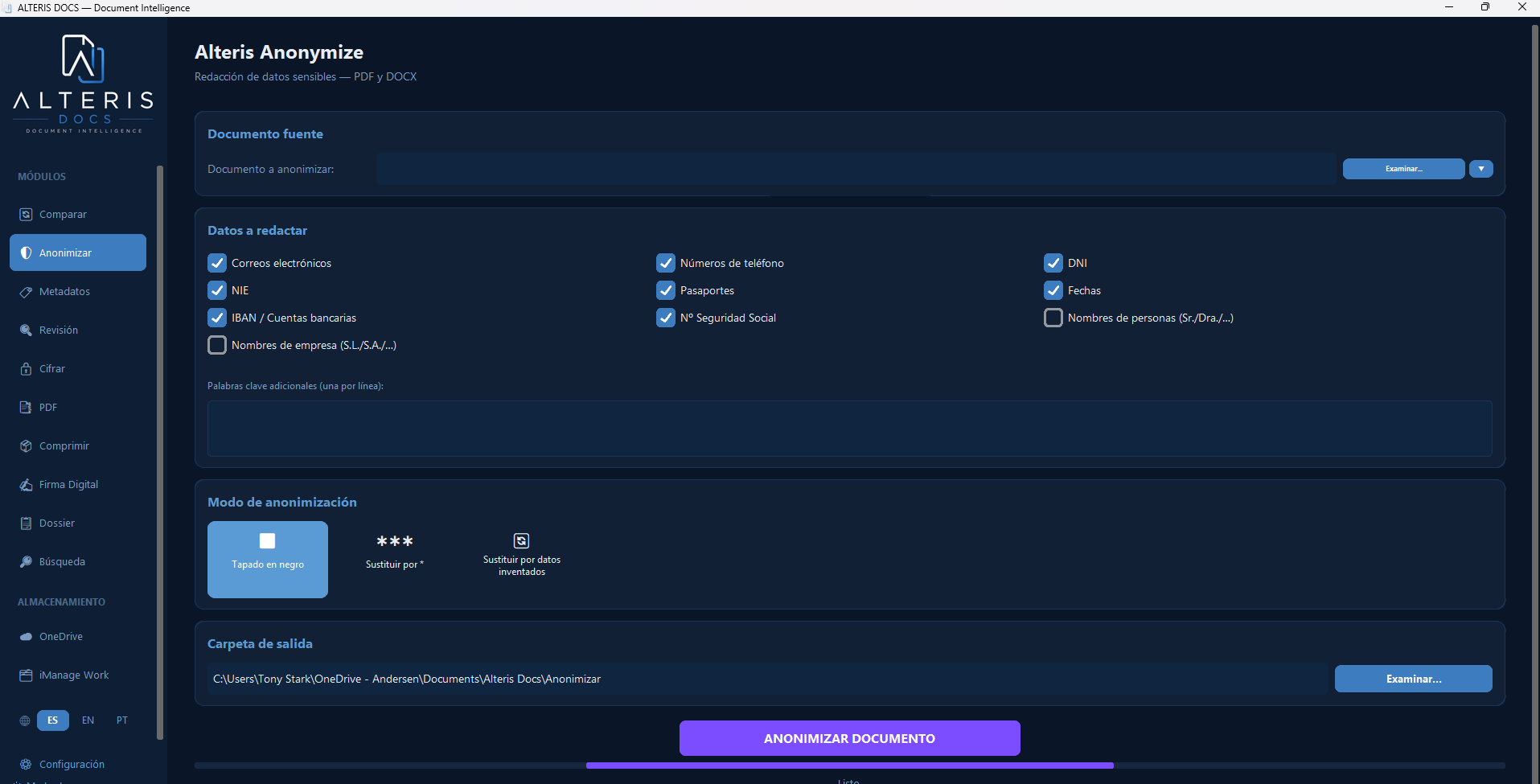Click the Palabras clave adicionales text area
This screenshot has height=784, width=1540.
click(x=850, y=429)
